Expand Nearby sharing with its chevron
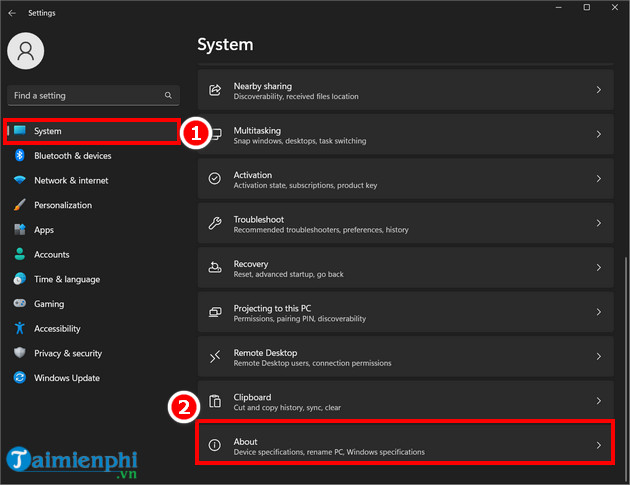 (599, 90)
